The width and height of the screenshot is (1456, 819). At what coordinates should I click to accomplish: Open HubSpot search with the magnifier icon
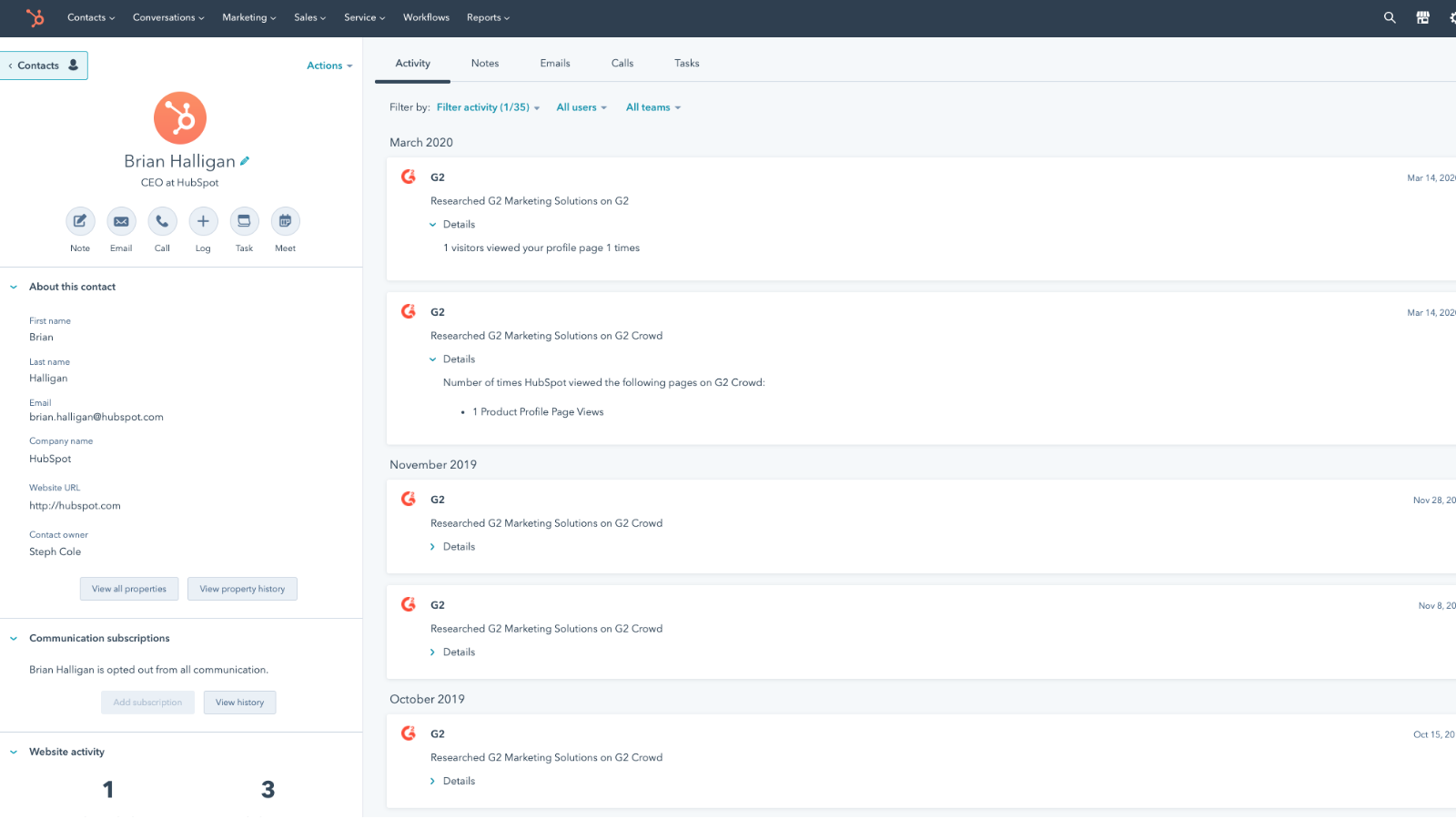click(1389, 17)
